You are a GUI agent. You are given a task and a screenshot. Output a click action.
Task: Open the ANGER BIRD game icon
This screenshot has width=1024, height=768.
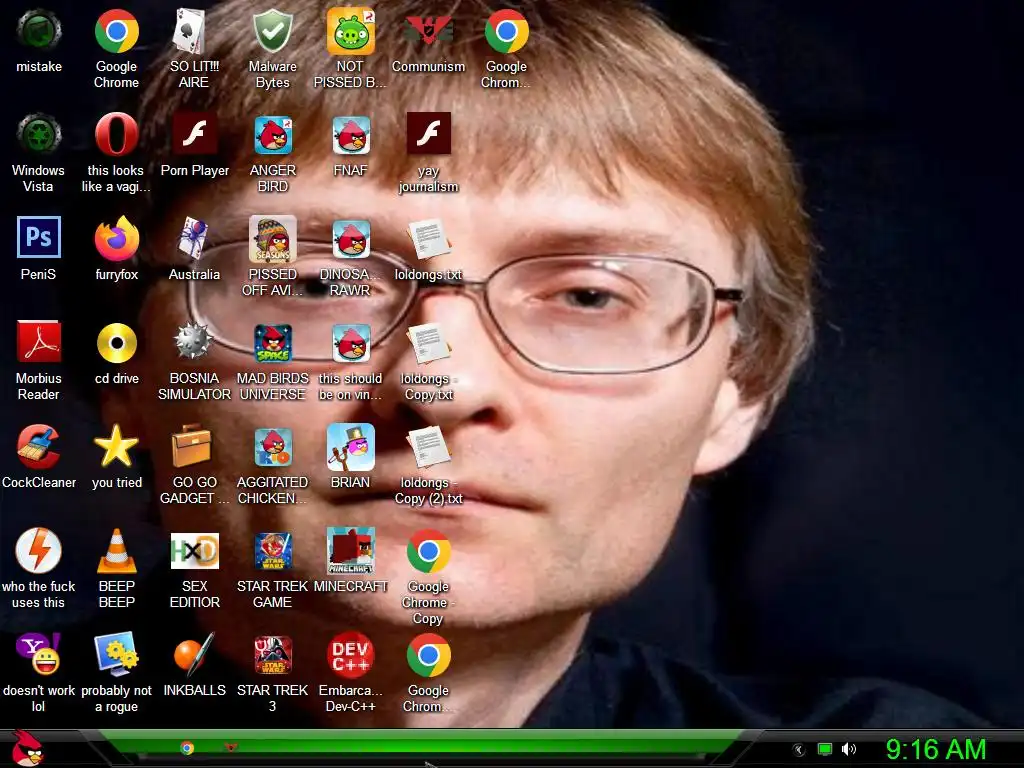pos(272,135)
